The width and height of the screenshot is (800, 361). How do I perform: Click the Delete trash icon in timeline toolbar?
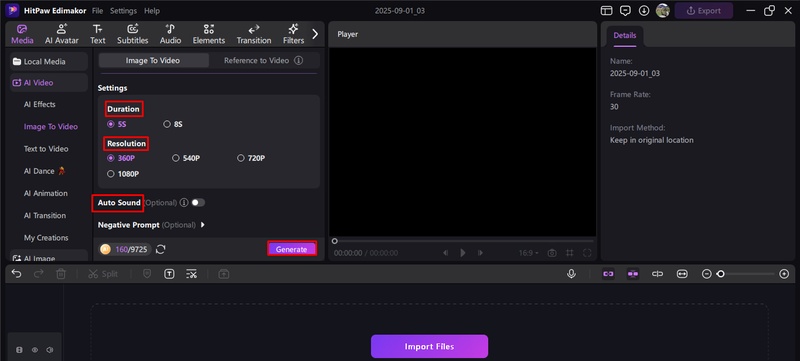pos(61,274)
